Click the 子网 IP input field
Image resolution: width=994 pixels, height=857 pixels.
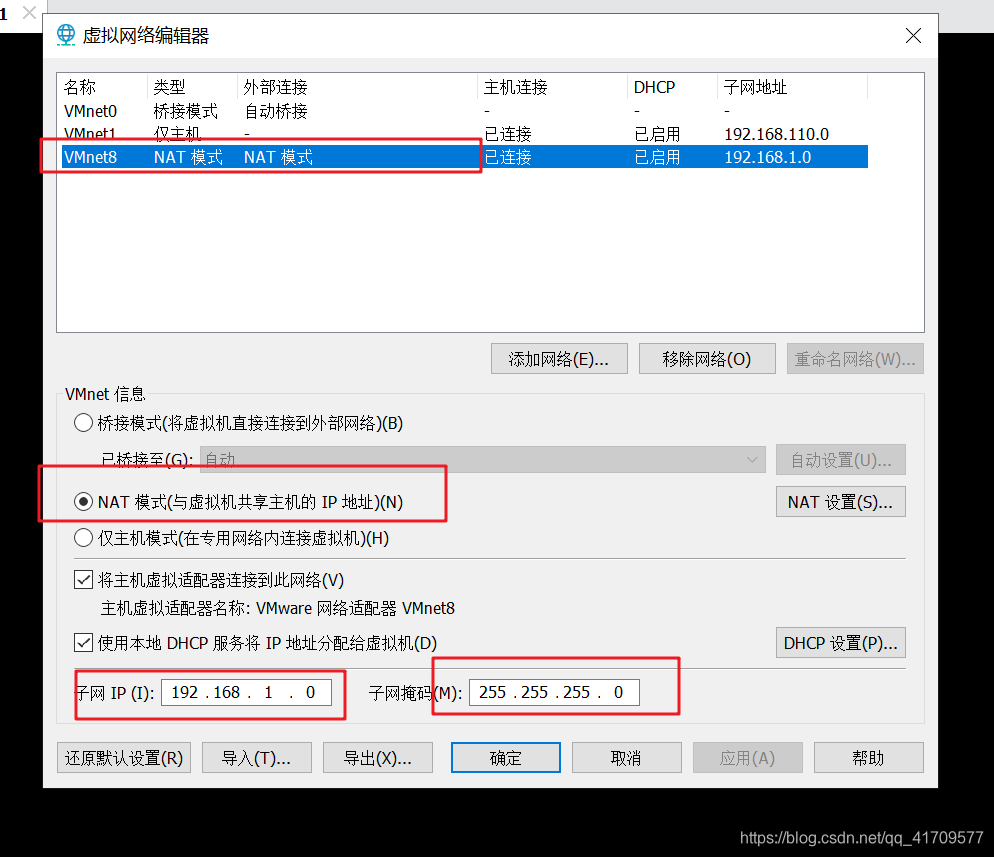247,692
